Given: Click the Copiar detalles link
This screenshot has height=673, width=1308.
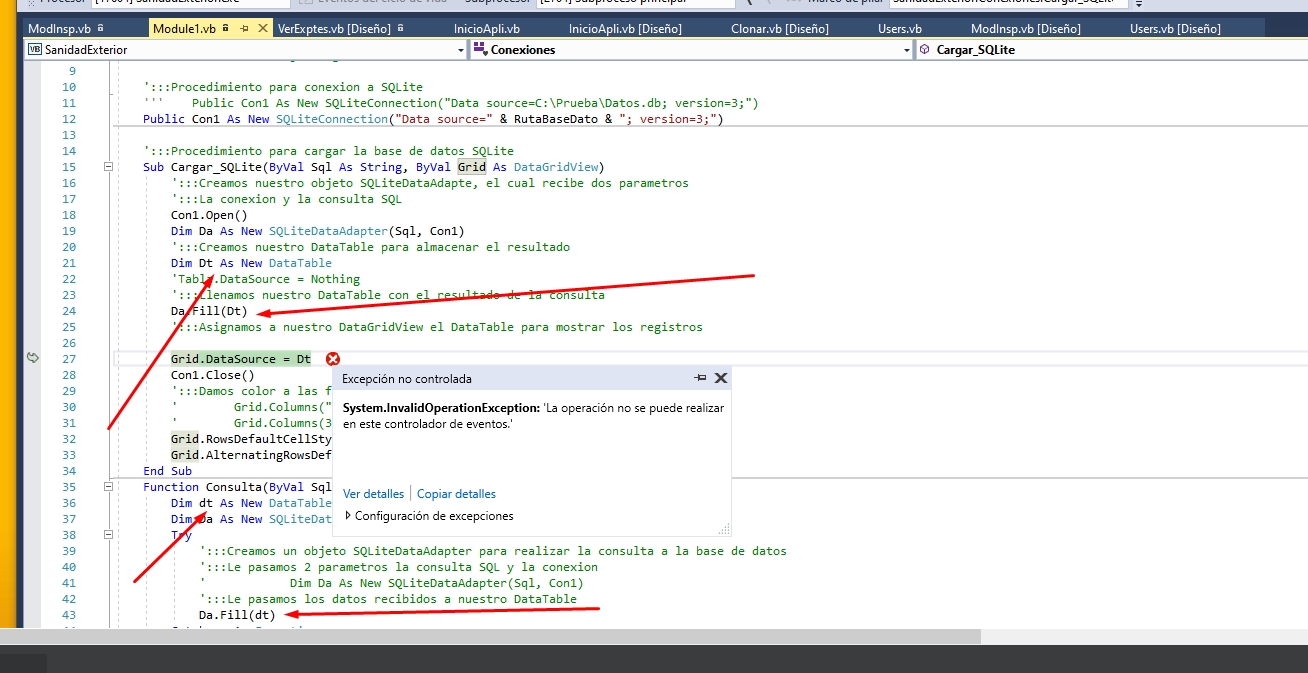Looking at the screenshot, I should (456, 494).
